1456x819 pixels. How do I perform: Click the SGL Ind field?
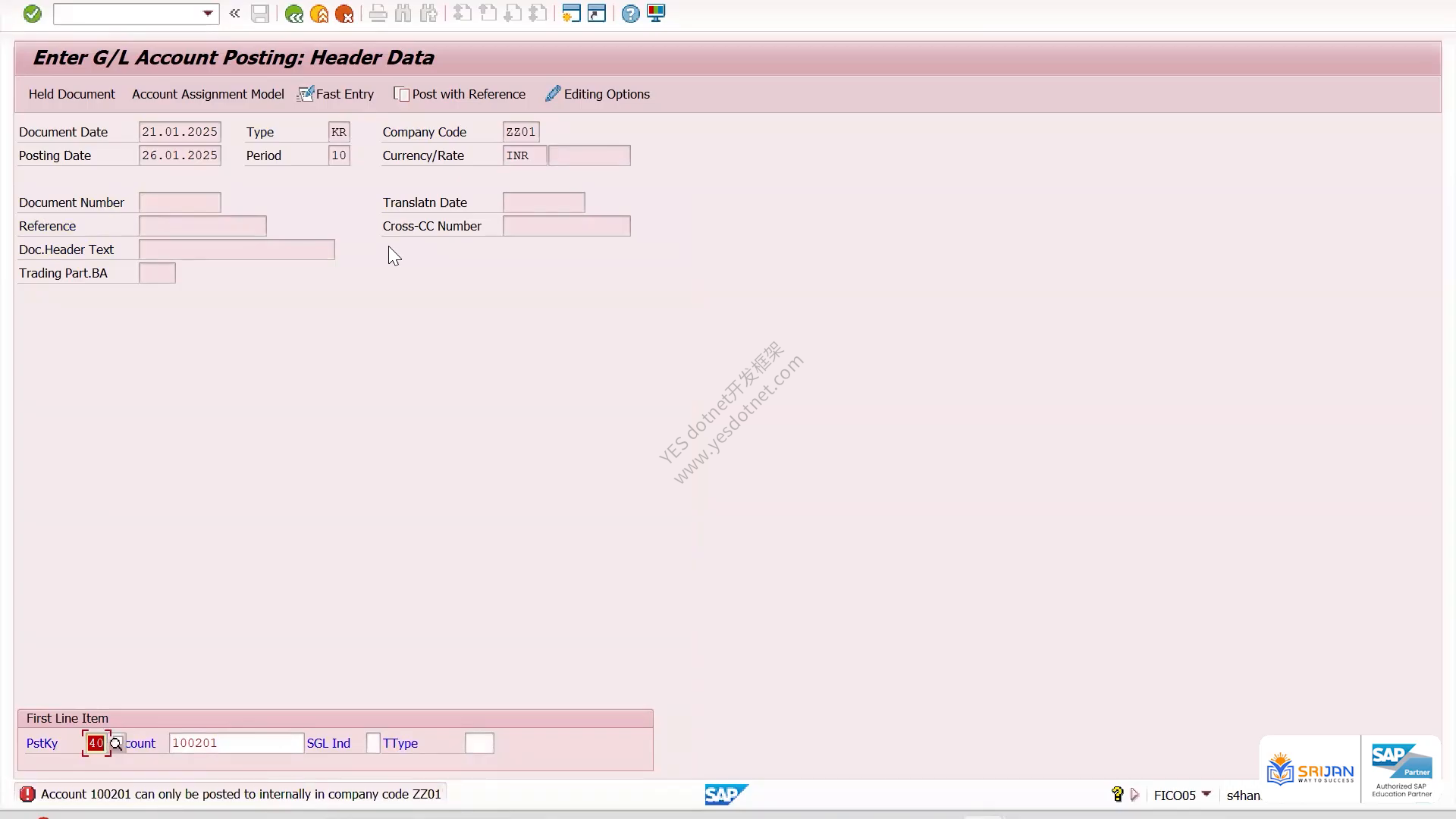click(x=373, y=743)
